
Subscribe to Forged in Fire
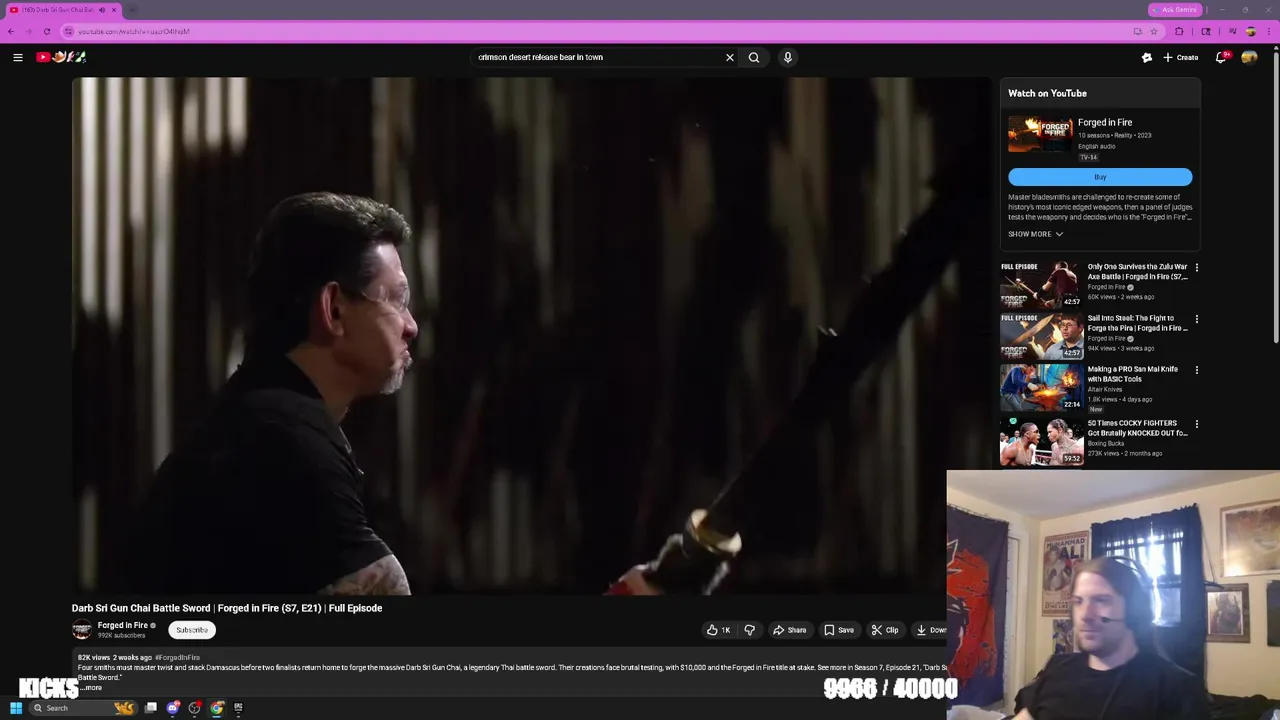click(x=192, y=630)
